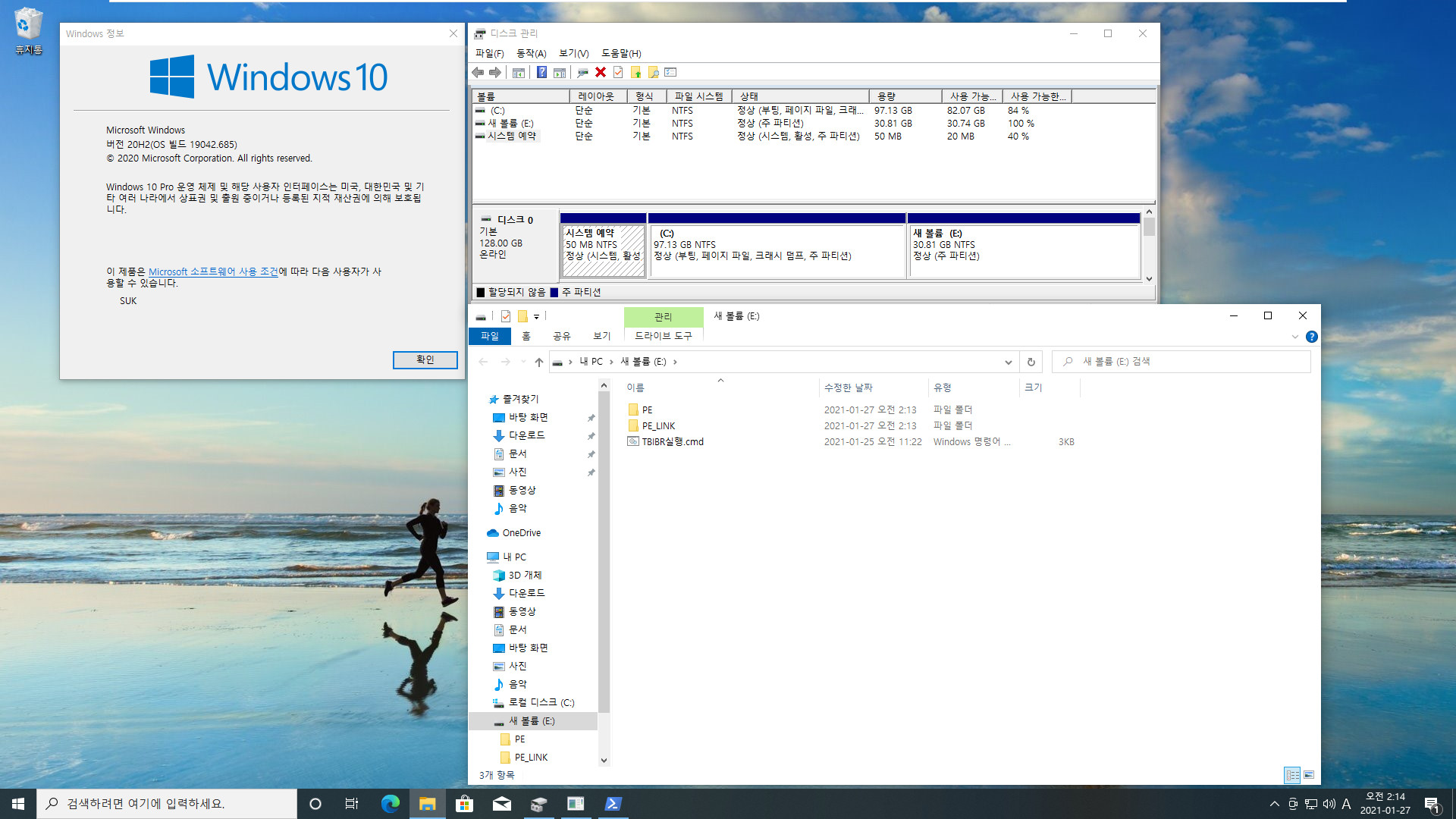This screenshot has width=1456, height=819.
Task: Open OneDrive in navigation pane
Action: point(521,533)
